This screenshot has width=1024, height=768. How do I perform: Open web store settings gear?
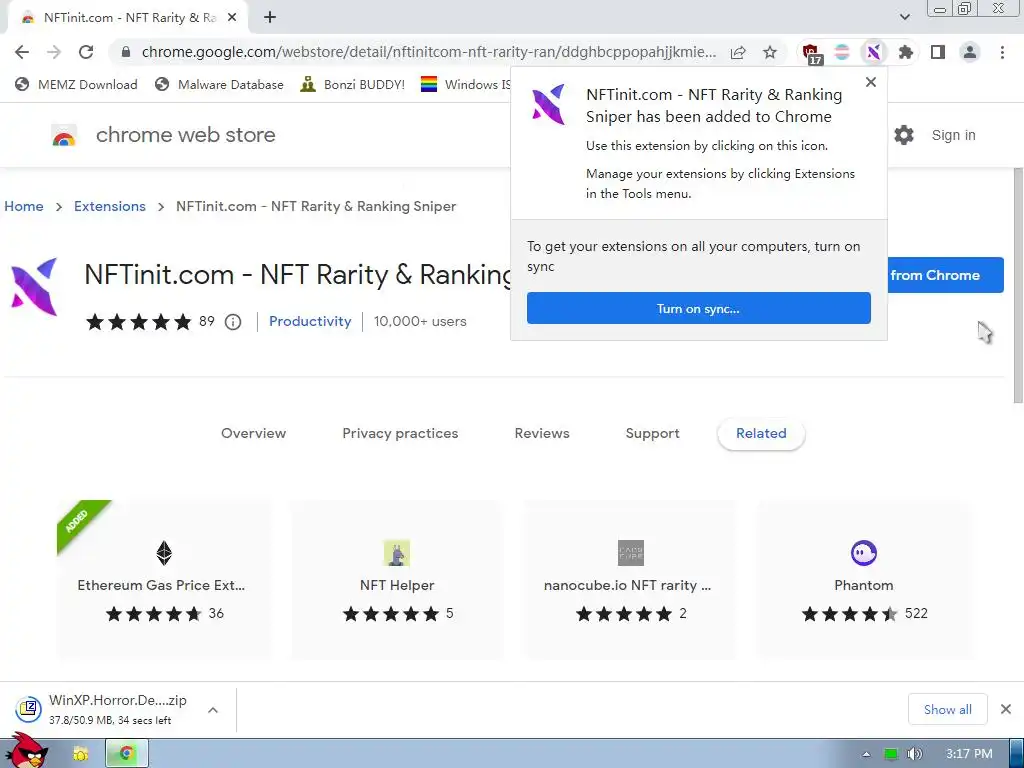click(x=904, y=135)
